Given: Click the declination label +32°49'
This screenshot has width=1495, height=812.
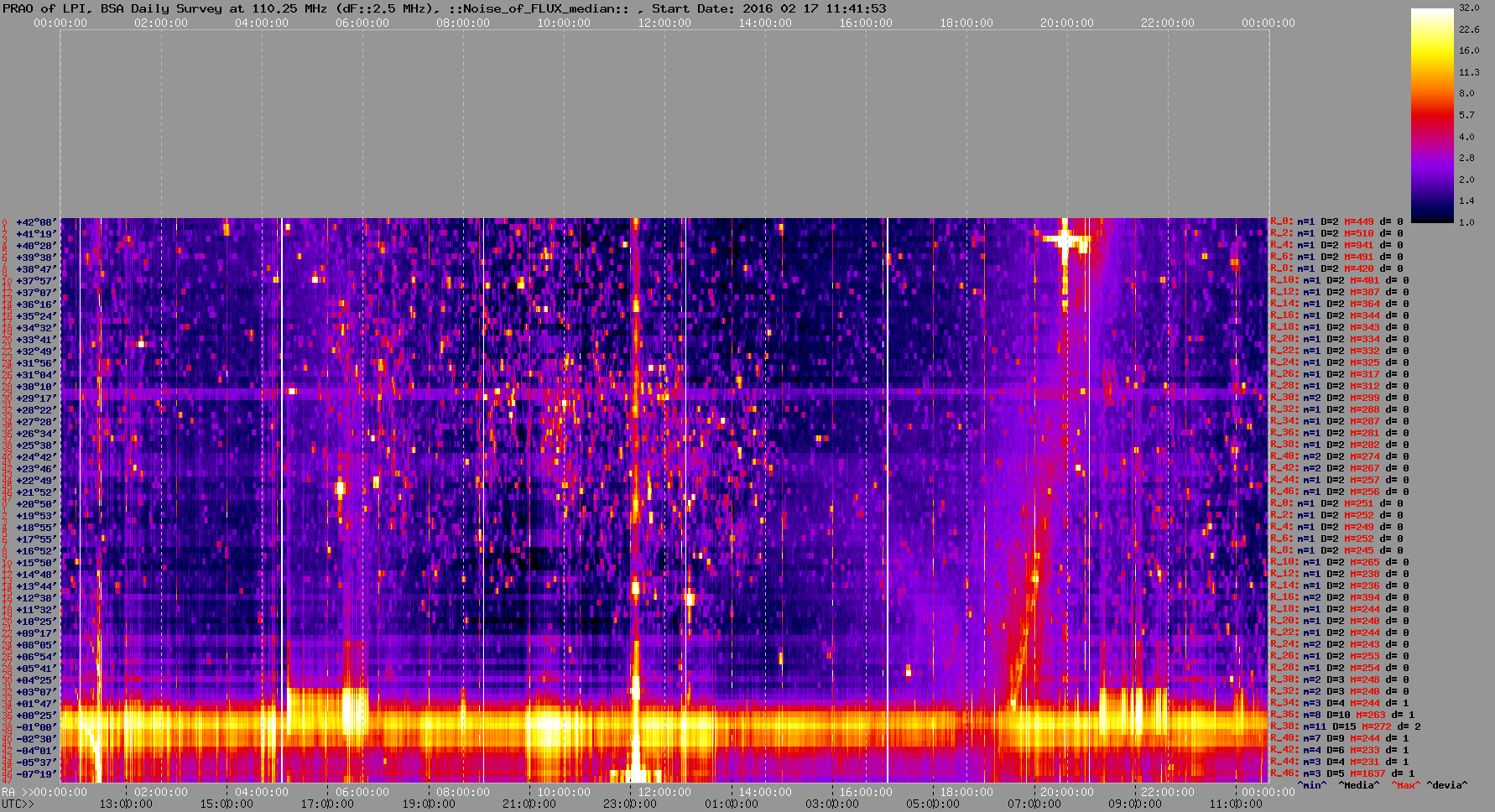Looking at the screenshot, I should pyautogui.click(x=36, y=351).
